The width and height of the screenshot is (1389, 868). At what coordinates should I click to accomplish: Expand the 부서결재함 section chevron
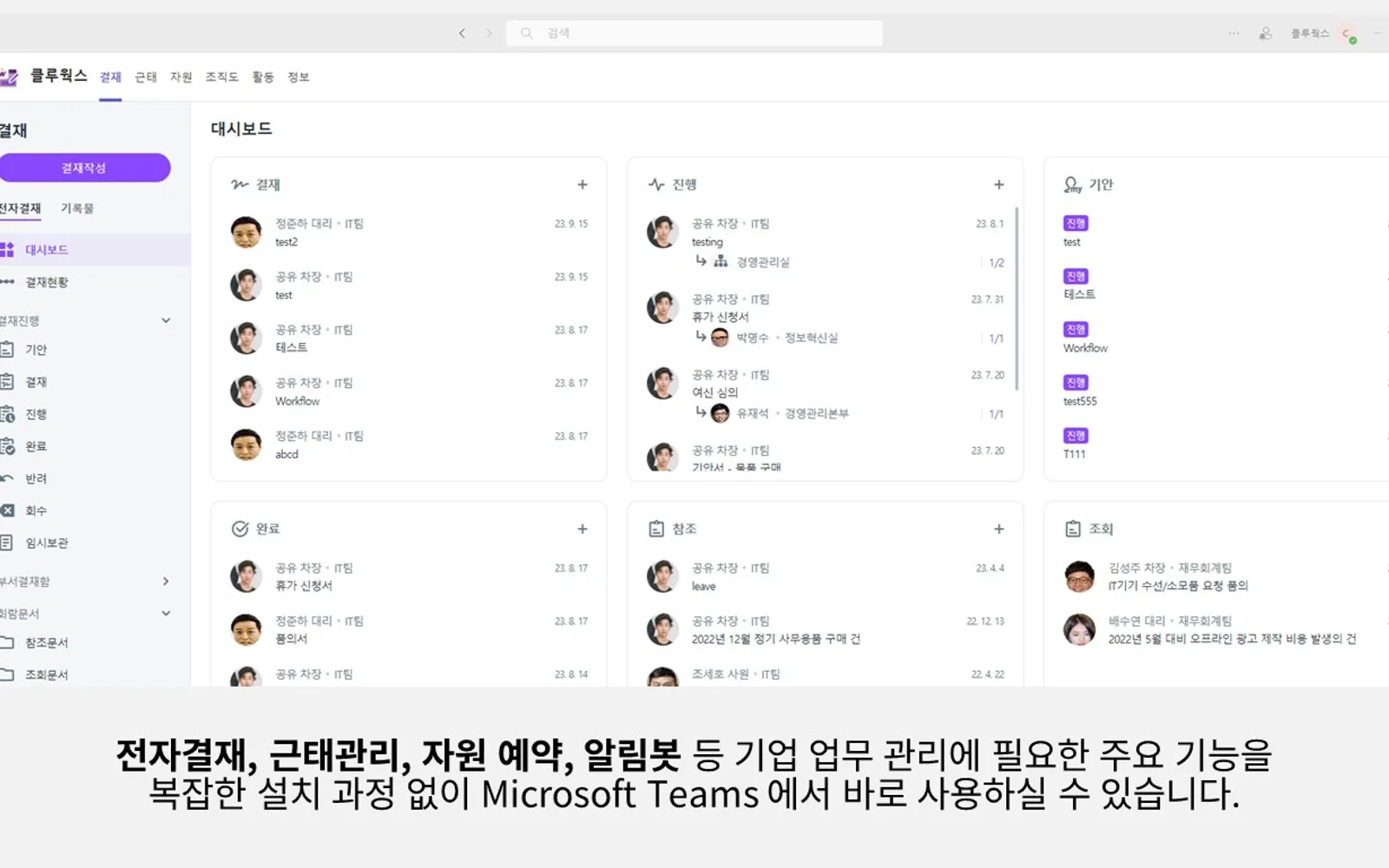click(166, 581)
